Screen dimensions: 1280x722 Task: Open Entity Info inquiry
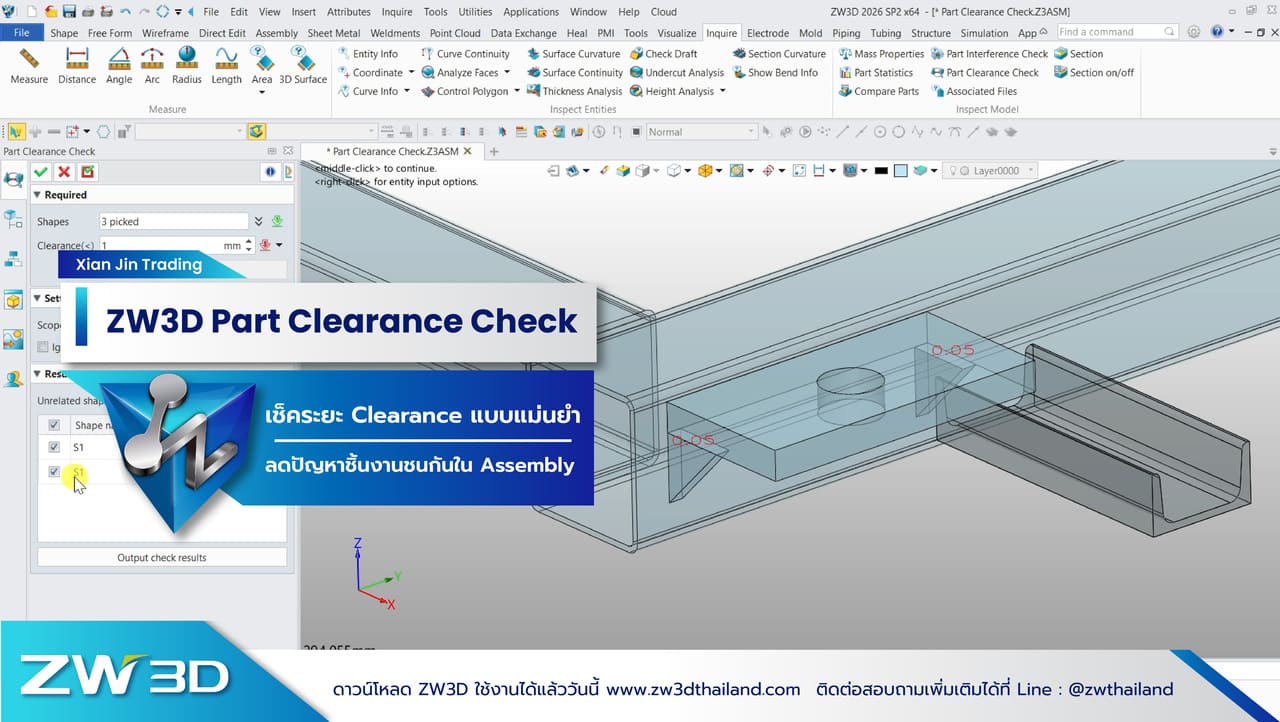tap(367, 54)
